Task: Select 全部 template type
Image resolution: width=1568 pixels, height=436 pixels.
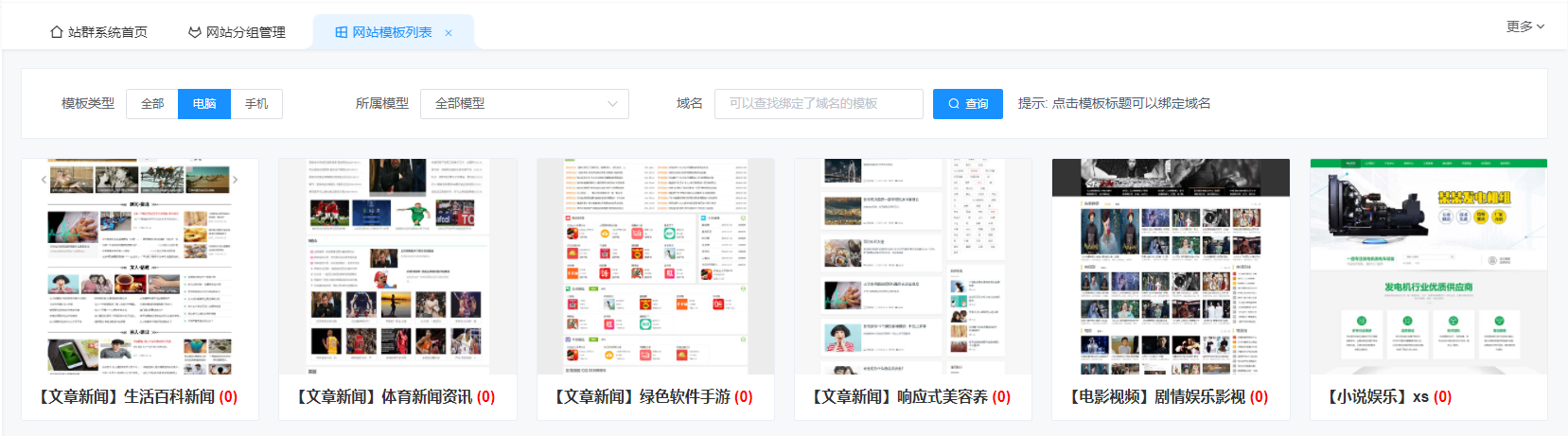Action: (152, 104)
